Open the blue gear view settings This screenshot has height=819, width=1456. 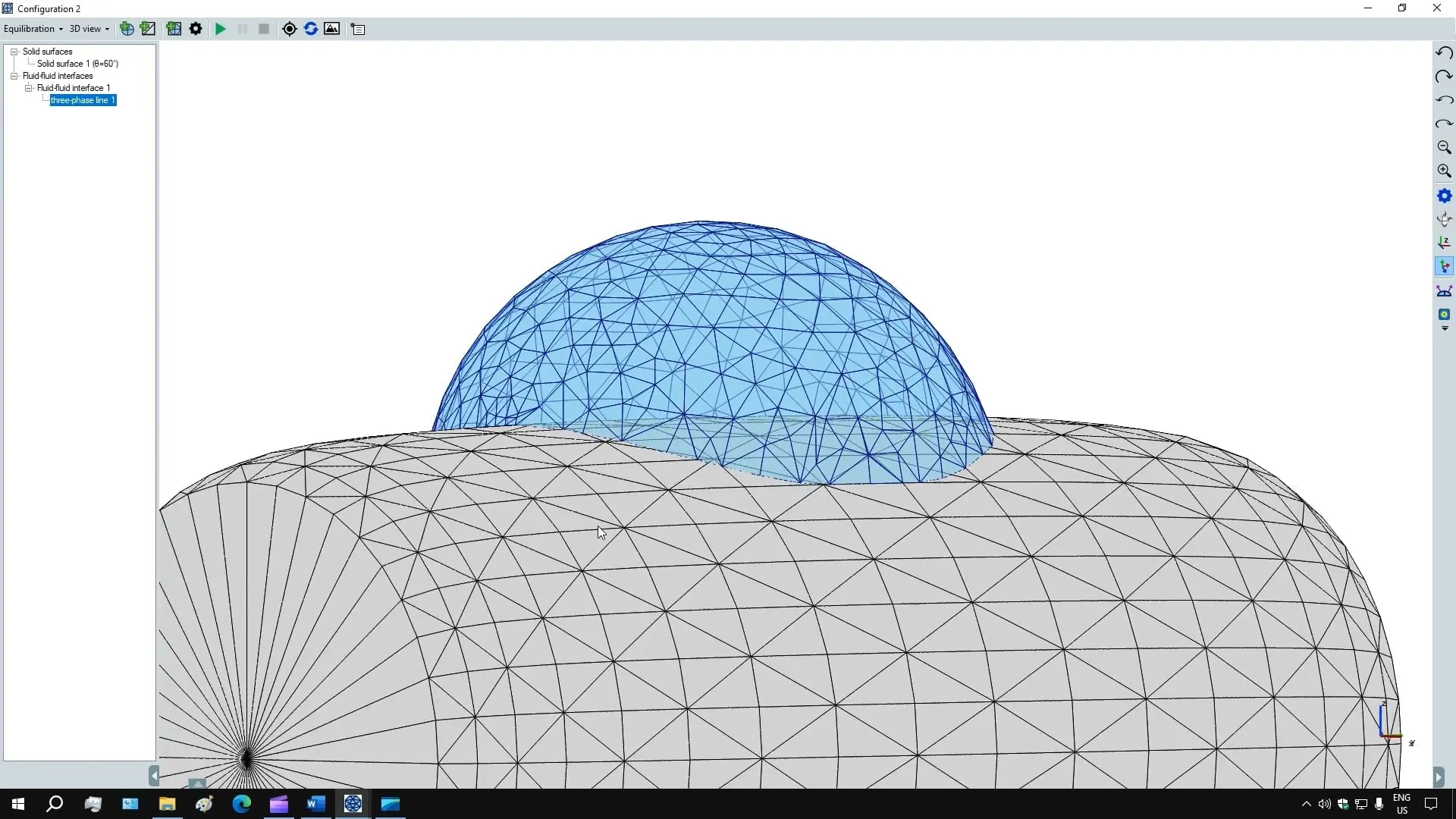tap(1444, 196)
